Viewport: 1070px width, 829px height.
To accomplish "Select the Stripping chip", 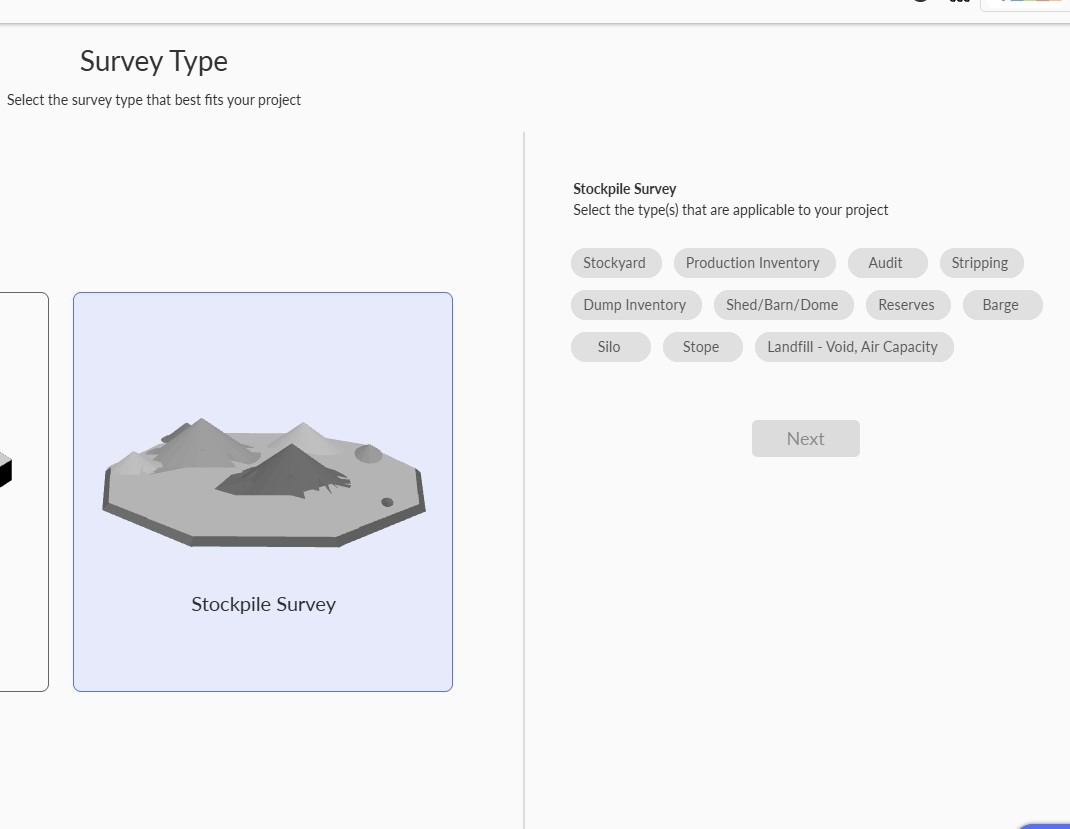I will tap(981, 263).
